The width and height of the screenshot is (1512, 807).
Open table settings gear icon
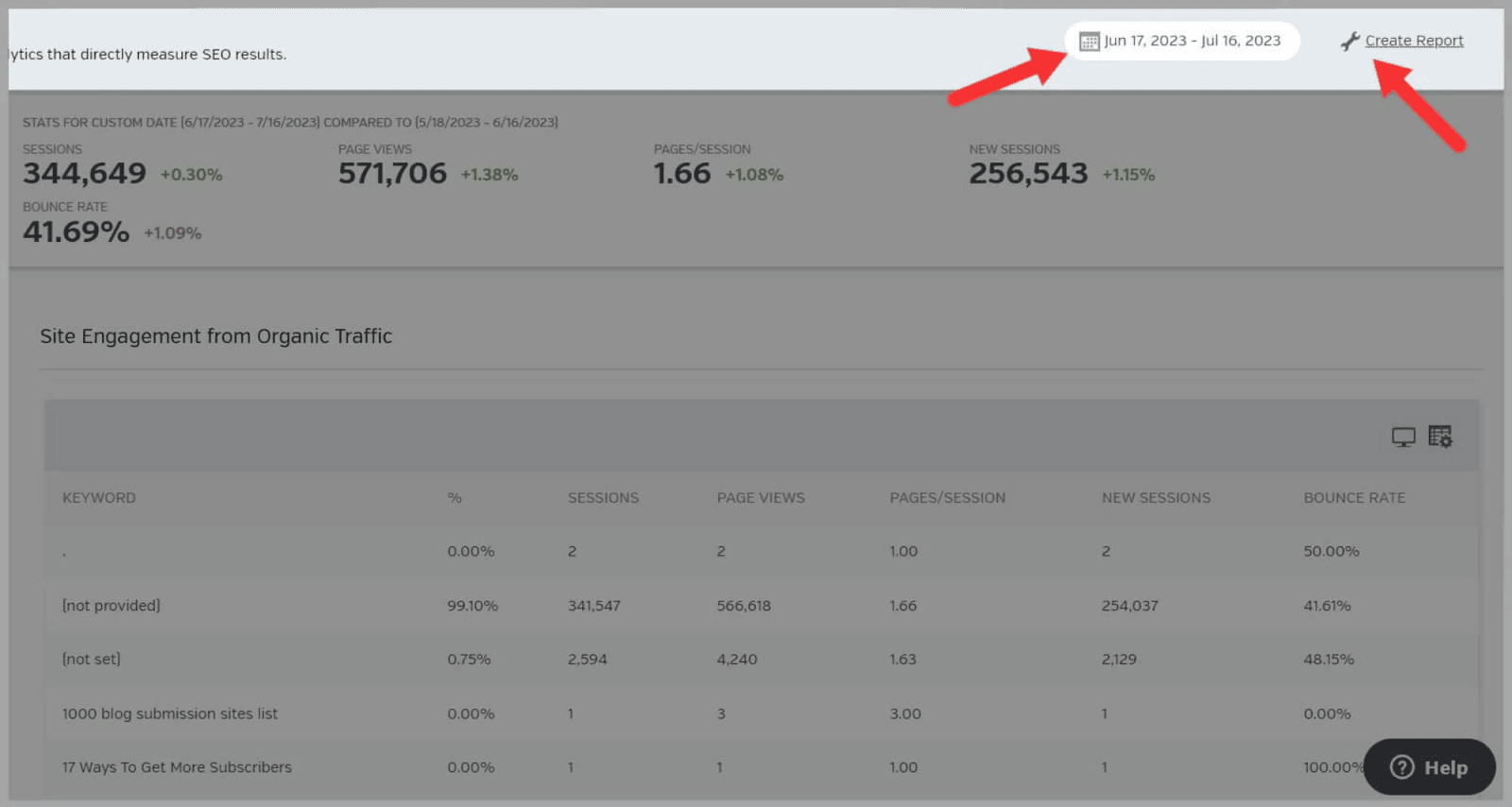pyautogui.click(x=1439, y=437)
